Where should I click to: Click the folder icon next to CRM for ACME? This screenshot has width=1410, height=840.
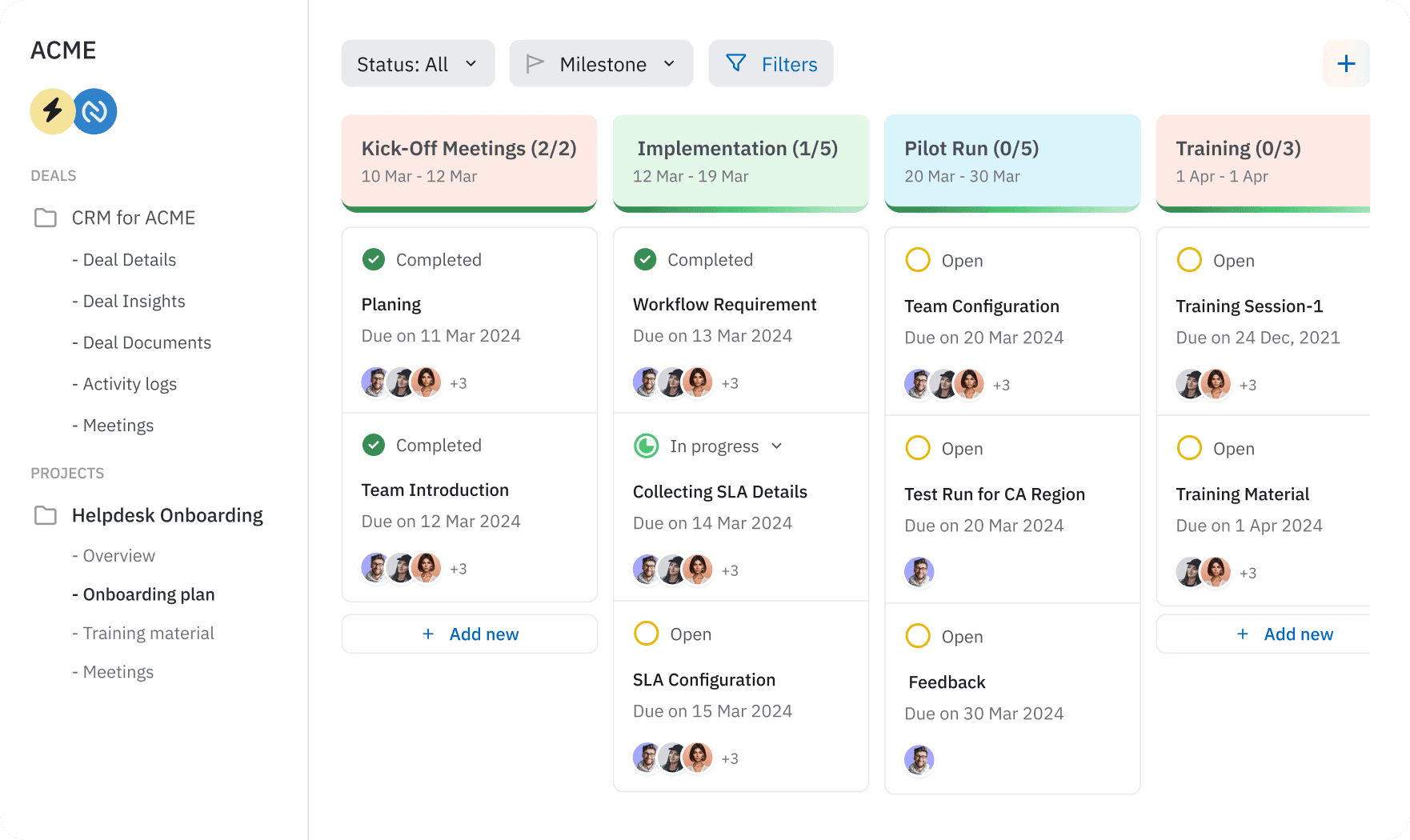coord(46,218)
